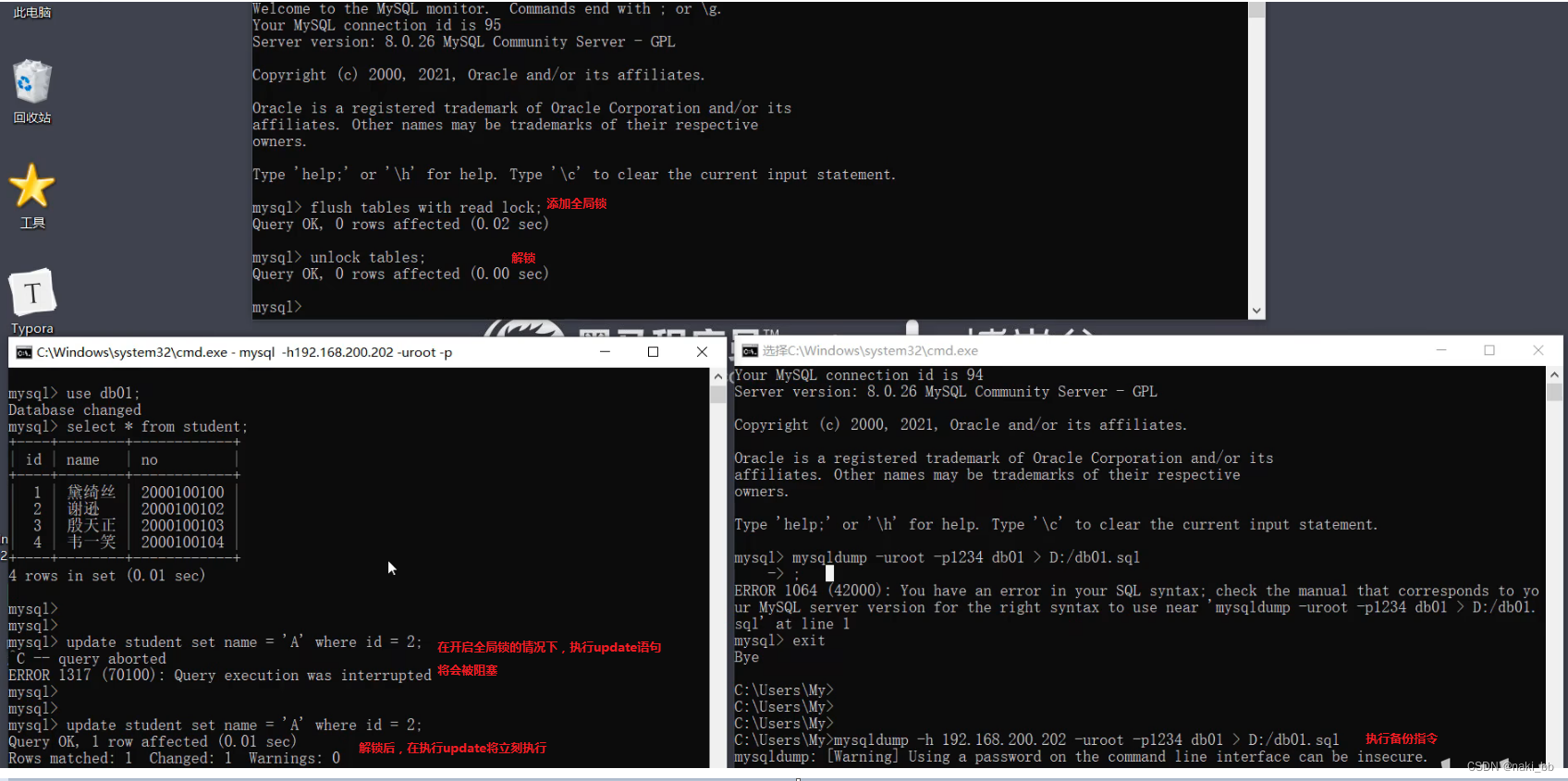
Task: Maximize the right cmd.exe window
Action: pyautogui.click(x=1489, y=350)
